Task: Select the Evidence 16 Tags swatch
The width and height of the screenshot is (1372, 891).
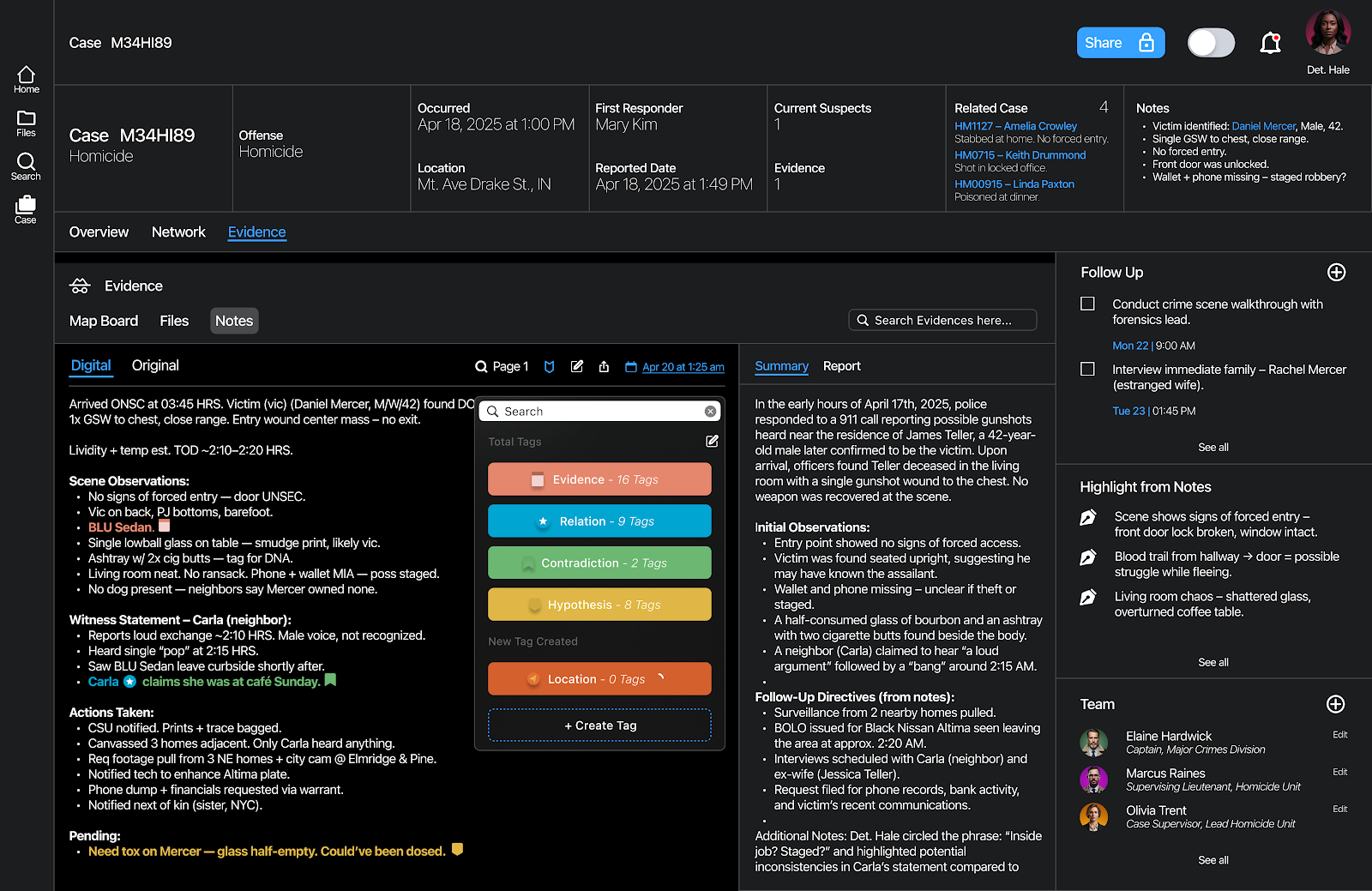Action: [599, 479]
